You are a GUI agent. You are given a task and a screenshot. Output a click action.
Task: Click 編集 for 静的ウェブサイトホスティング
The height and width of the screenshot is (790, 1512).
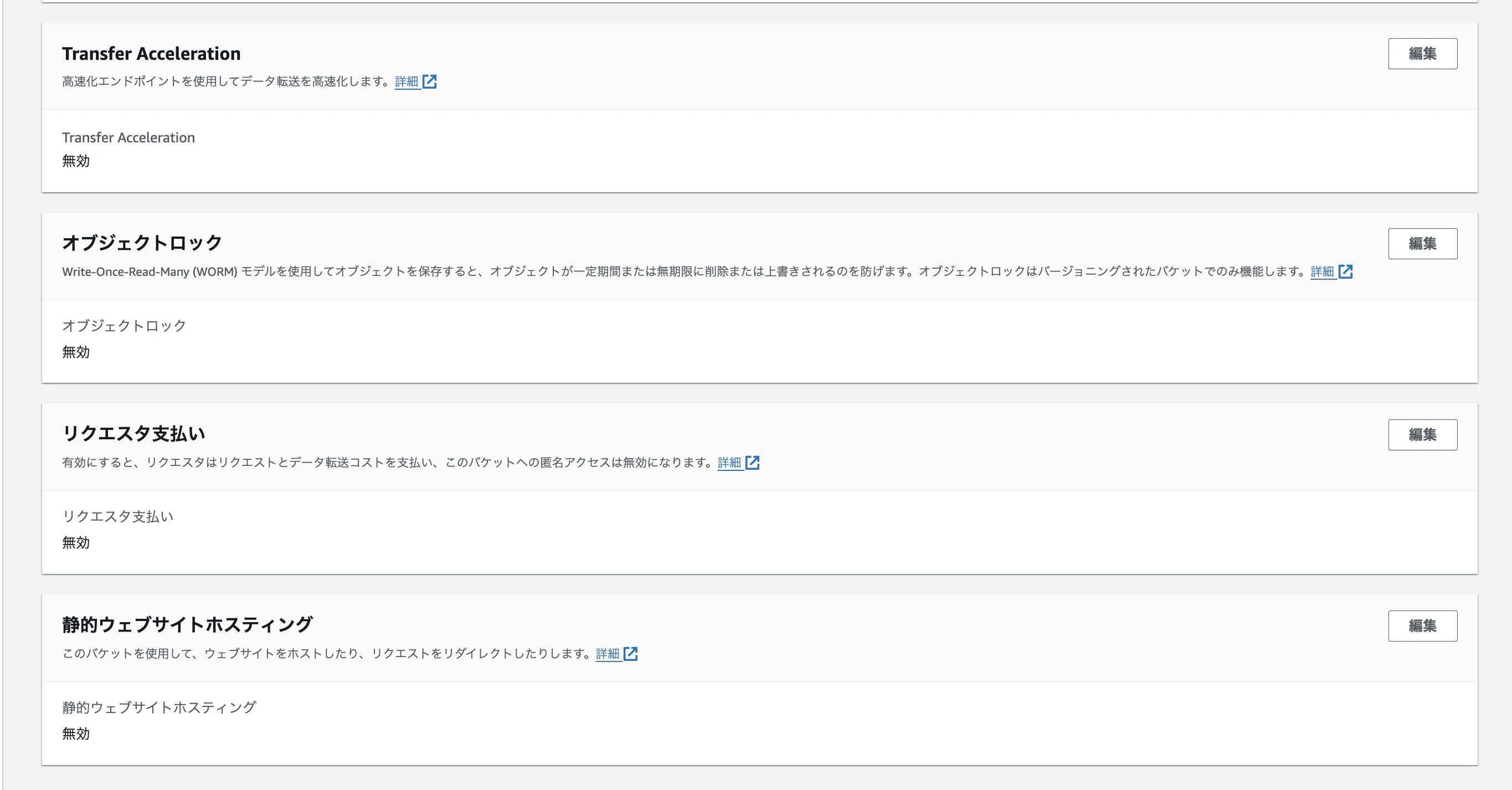click(1422, 625)
